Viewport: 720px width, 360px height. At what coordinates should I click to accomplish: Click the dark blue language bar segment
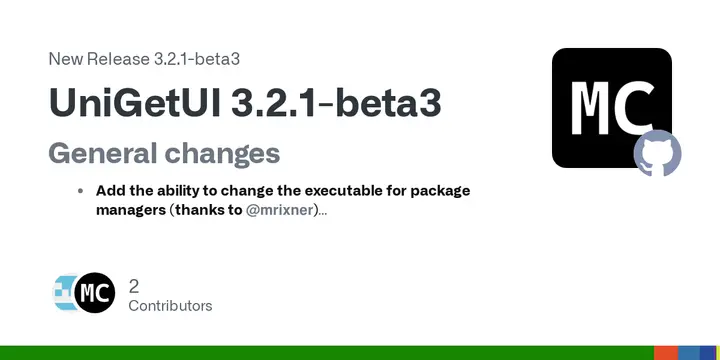pos(708,353)
